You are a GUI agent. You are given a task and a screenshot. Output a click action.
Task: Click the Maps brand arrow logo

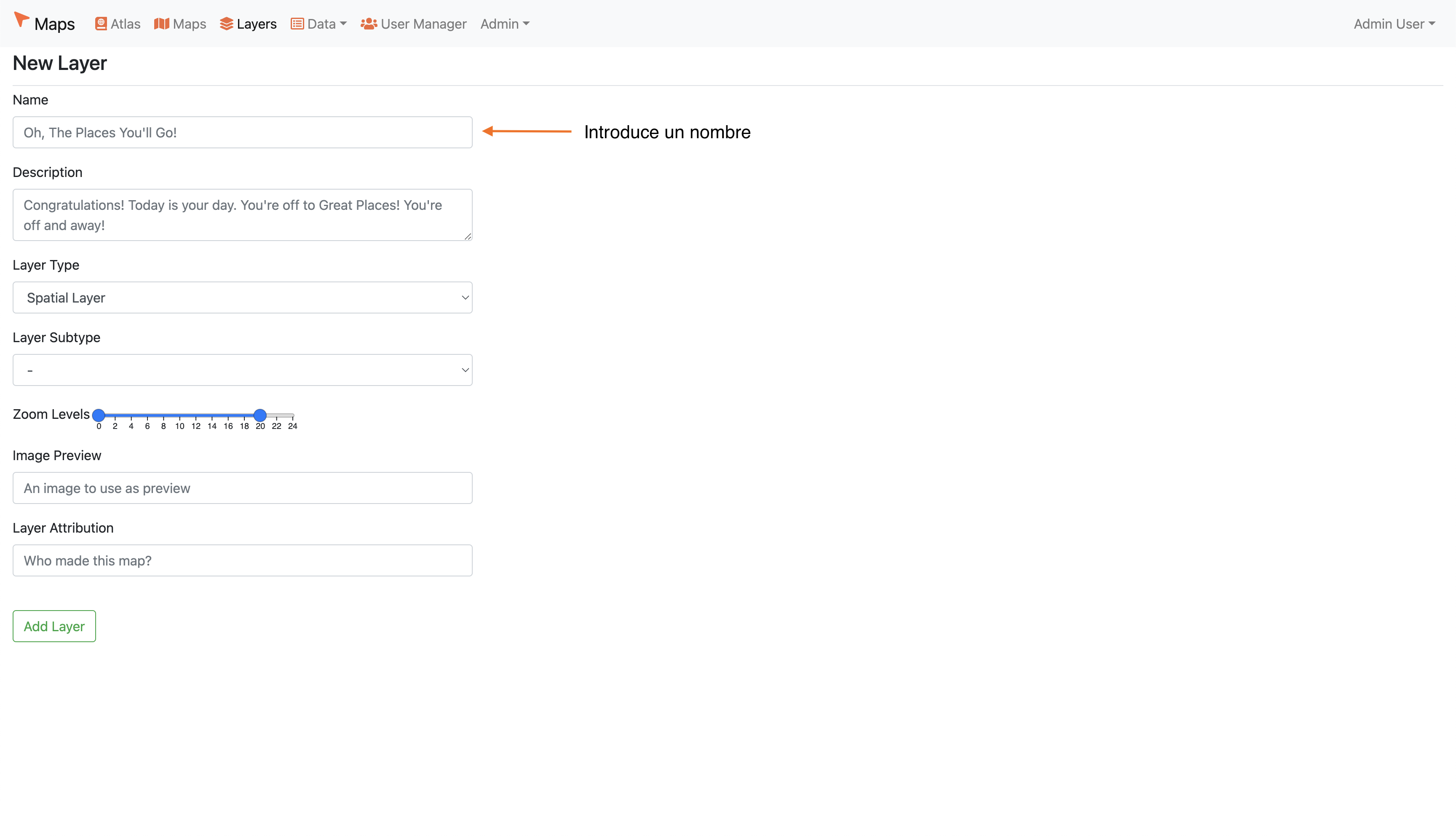[x=21, y=19]
